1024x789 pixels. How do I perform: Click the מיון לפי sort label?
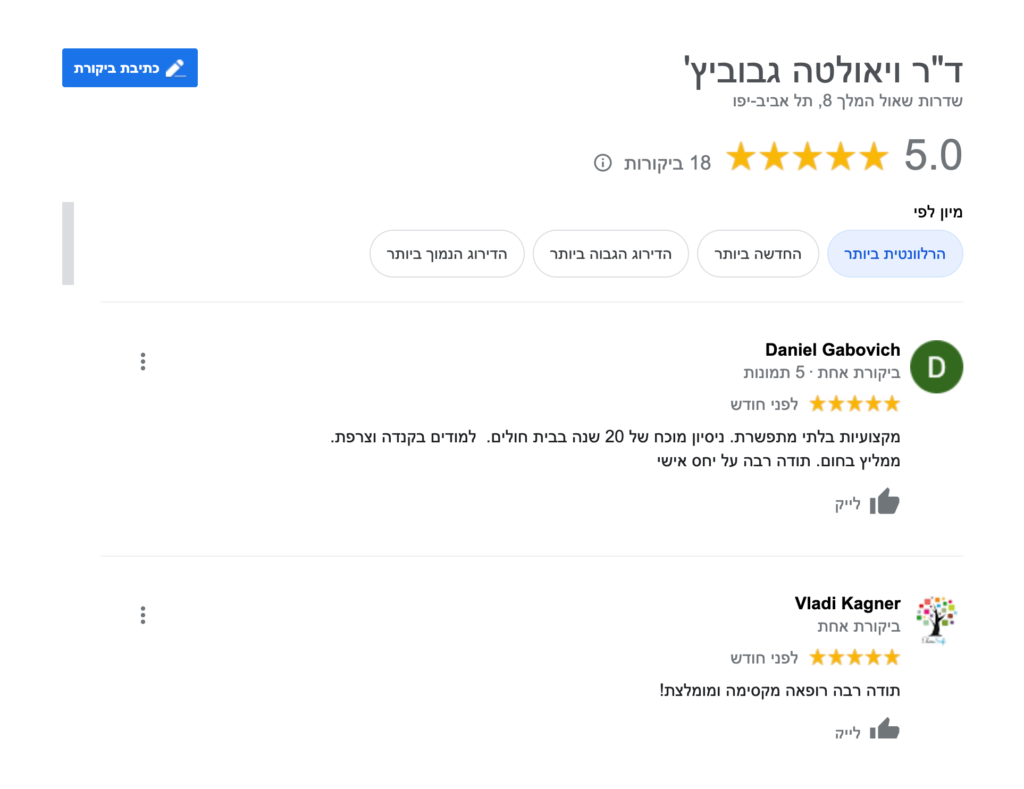[x=939, y=212]
